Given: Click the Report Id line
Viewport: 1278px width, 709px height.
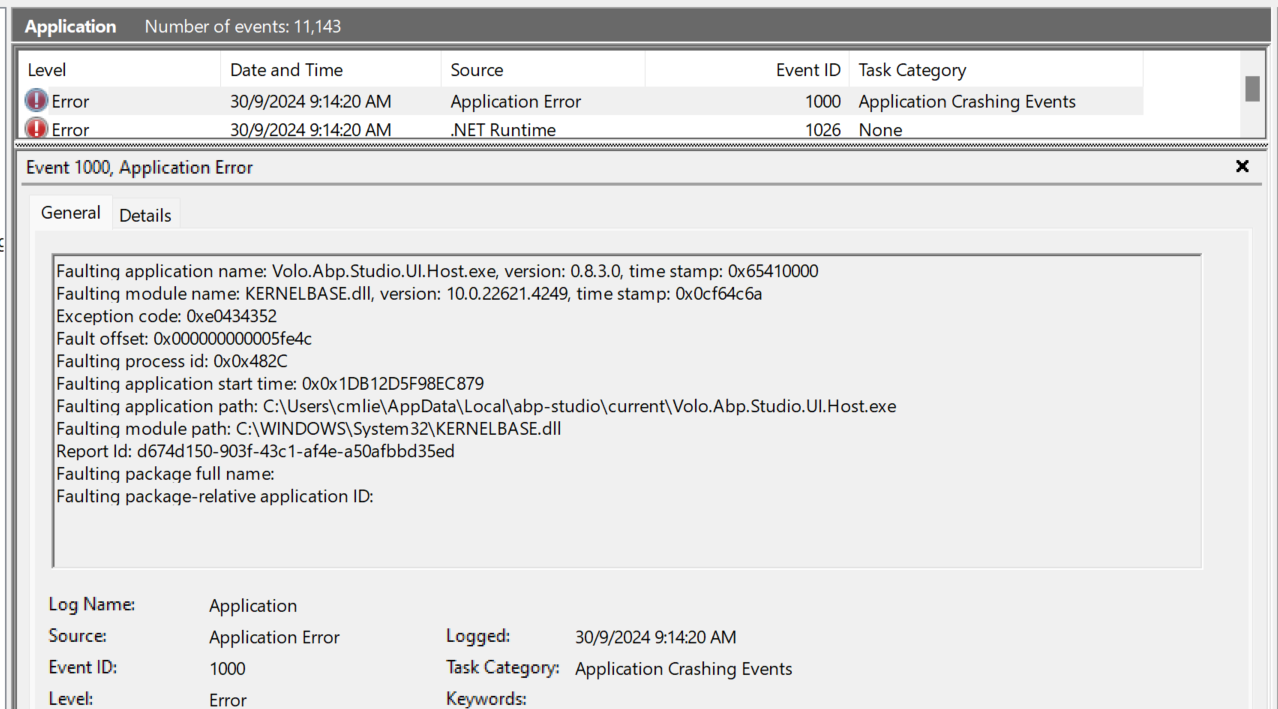Looking at the screenshot, I should click(255, 451).
